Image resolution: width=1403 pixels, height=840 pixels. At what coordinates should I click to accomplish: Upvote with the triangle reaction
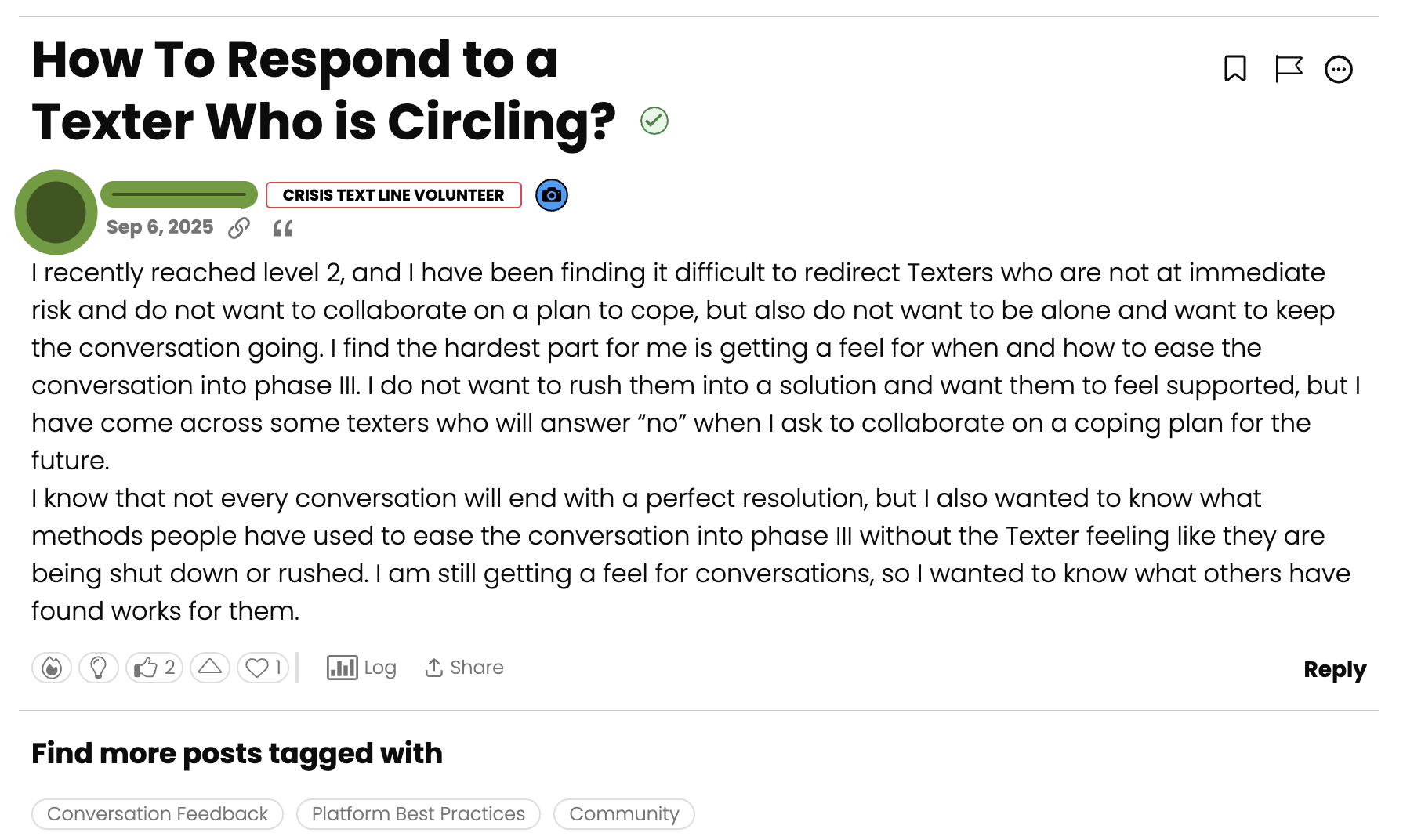coord(209,668)
